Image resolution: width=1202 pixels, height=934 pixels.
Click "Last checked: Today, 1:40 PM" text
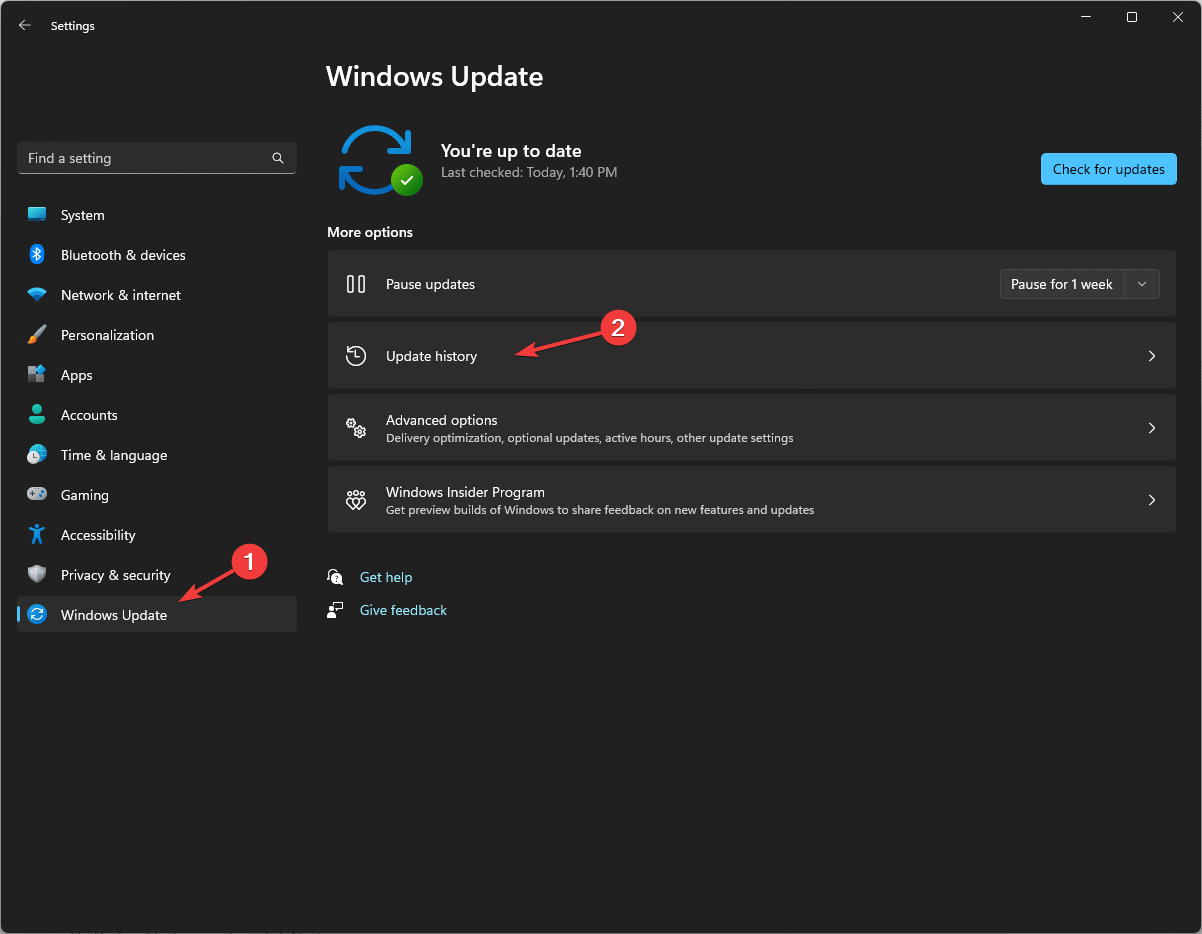point(529,172)
